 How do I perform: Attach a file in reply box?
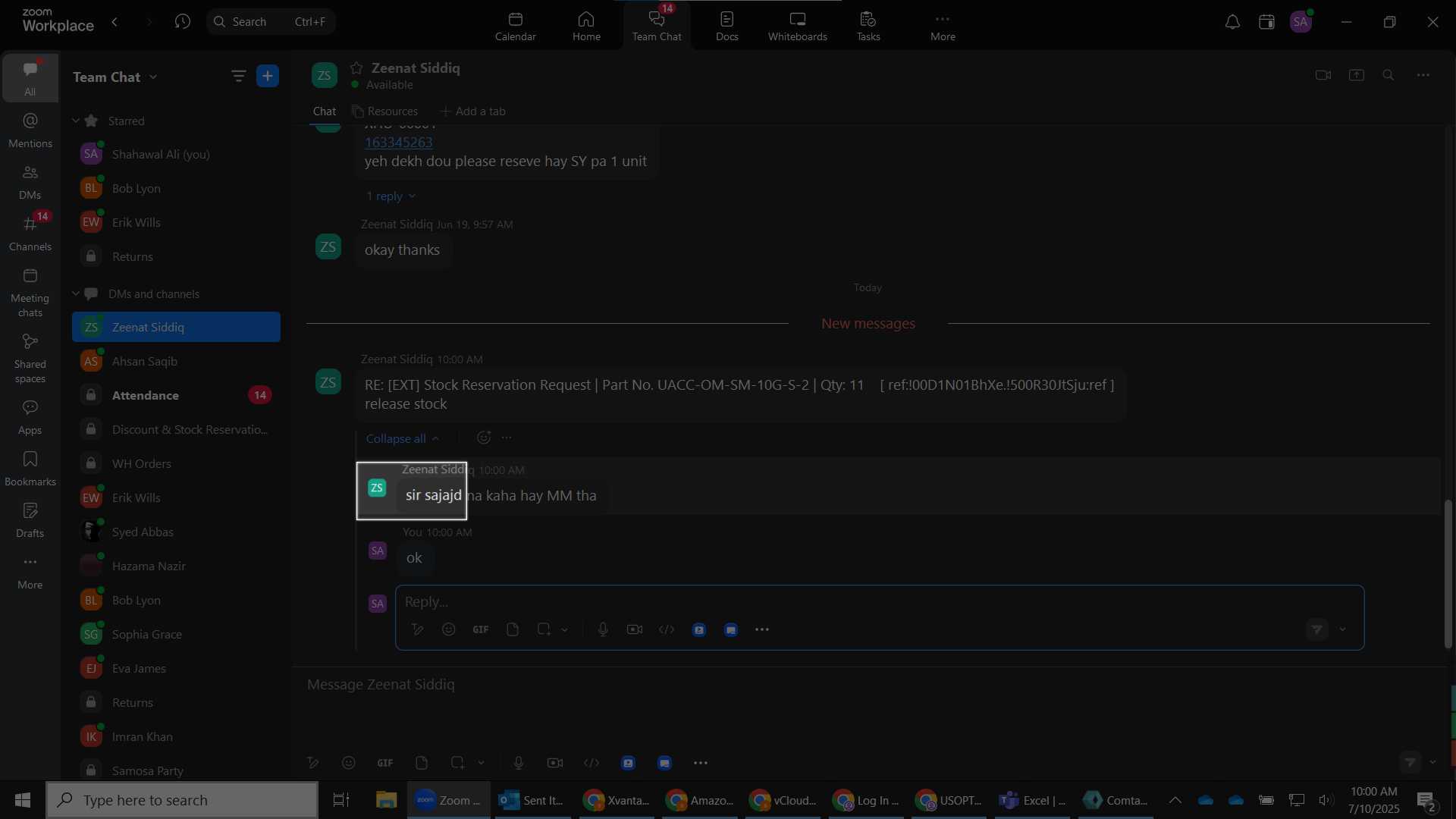[x=513, y=629]
